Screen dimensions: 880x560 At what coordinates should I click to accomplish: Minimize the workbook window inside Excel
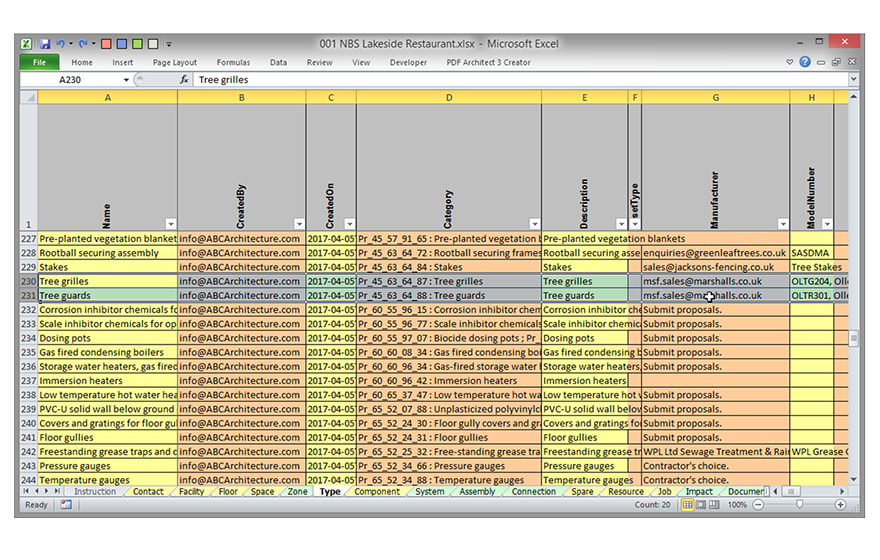(821, 62)
